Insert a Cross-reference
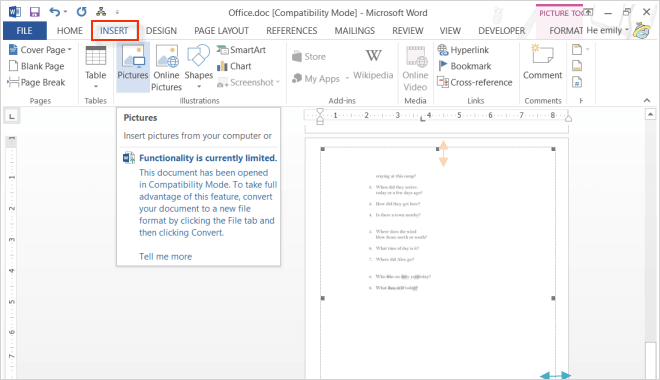Screen dimensions: 660x380 [x=475, y=82]
